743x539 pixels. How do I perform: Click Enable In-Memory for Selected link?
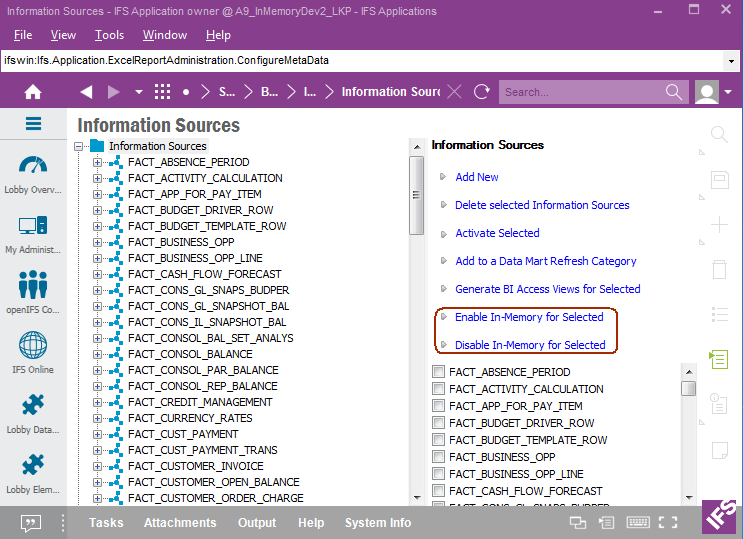click(x=529, y=317)
